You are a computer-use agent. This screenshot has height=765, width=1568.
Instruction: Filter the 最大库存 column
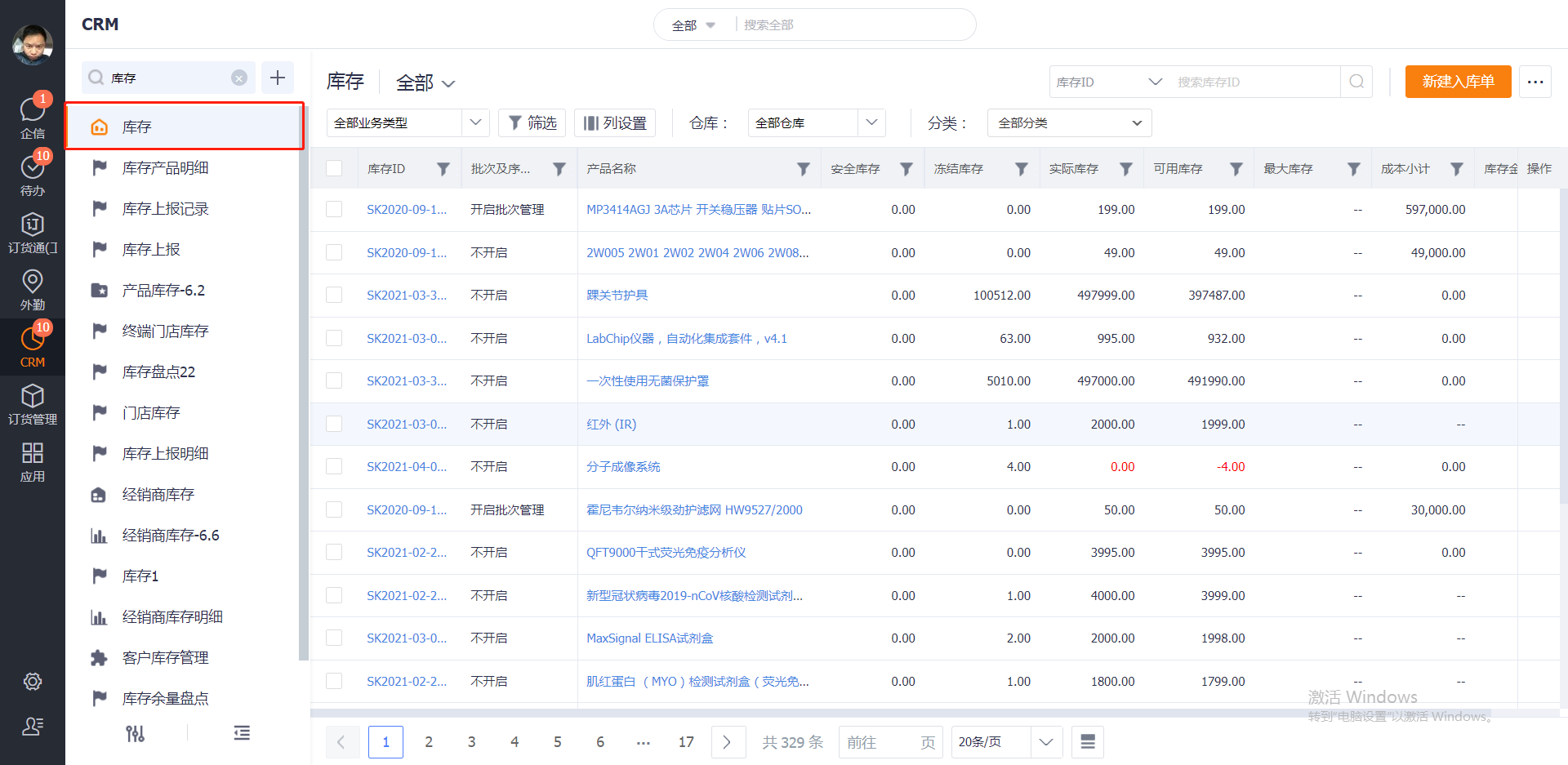pyautogui.click(x=1354, y=169)
